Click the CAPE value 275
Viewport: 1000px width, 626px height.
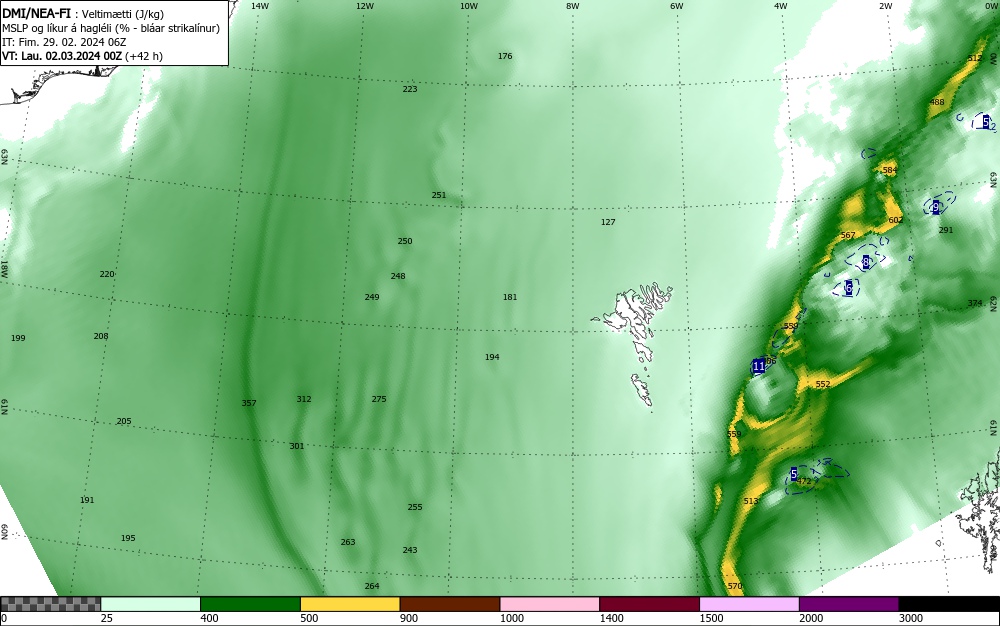(x=379, y=399)
